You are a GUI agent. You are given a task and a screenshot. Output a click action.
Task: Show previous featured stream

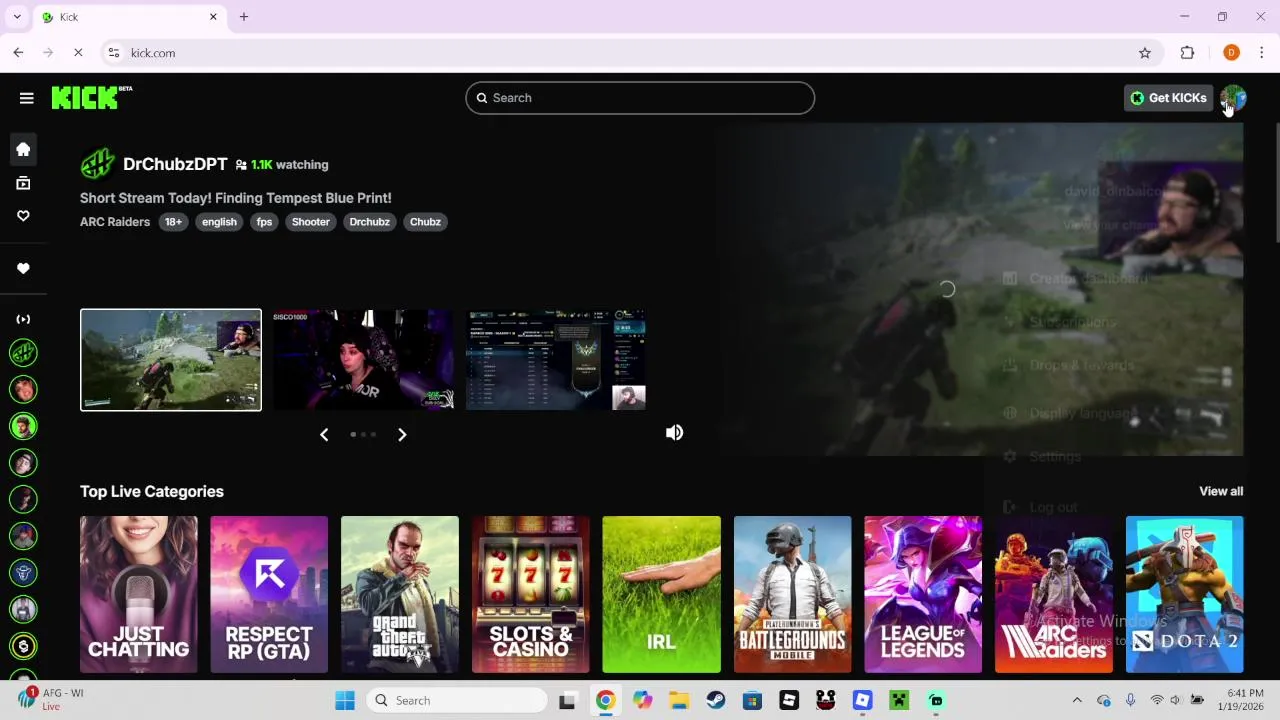tap(324, 434)
